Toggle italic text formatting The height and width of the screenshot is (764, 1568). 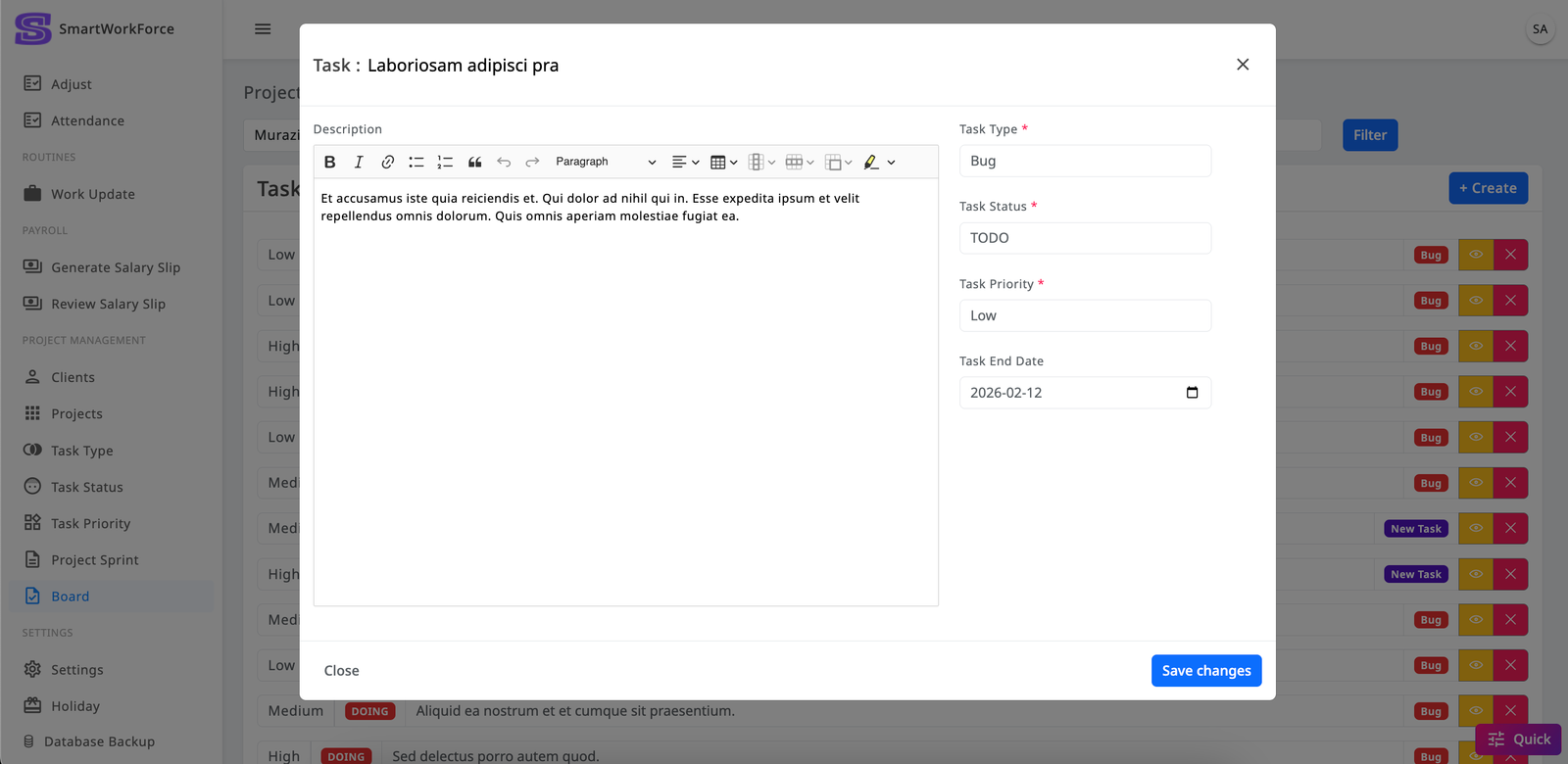pyautogui.click(x=359, y=163)
